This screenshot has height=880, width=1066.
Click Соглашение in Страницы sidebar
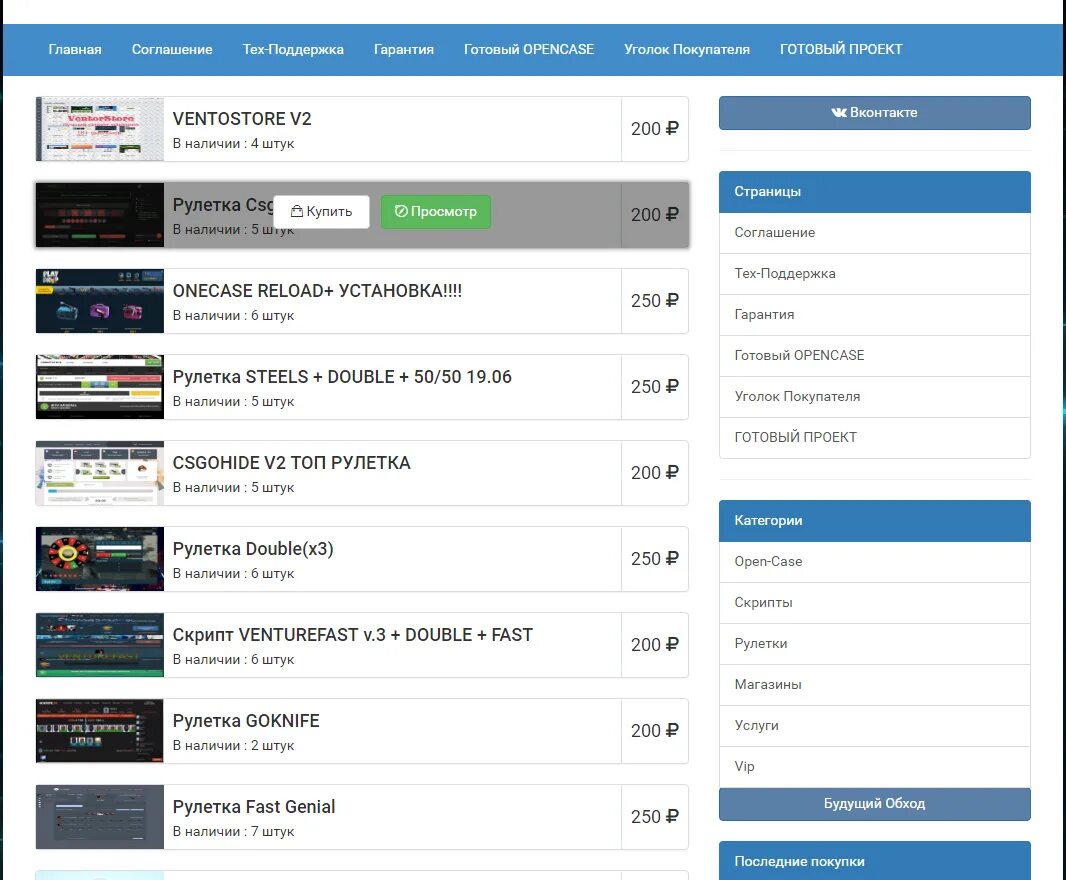click(x=874, y=233)
